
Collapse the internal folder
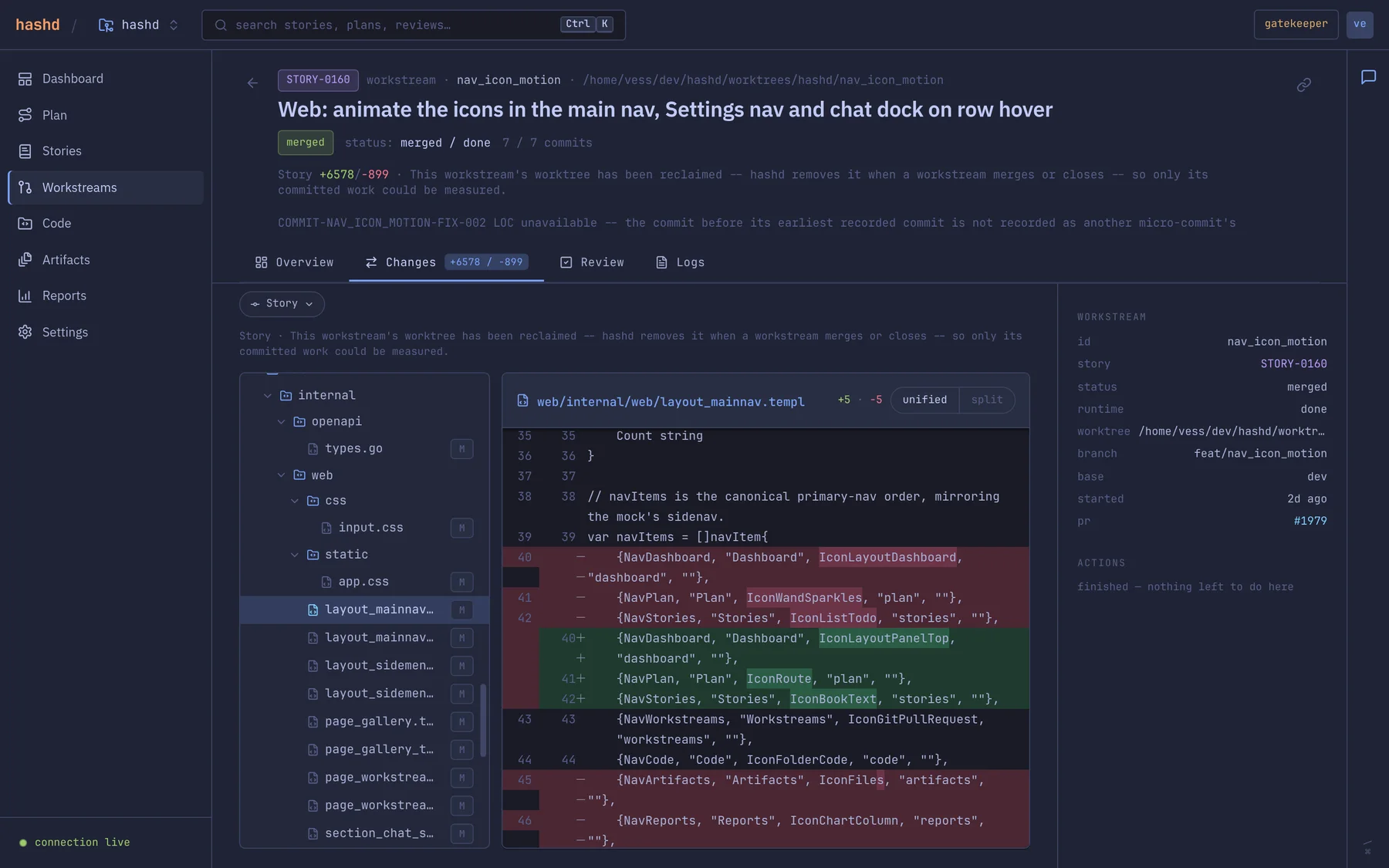pyautogui.click(x=268, y=396)
